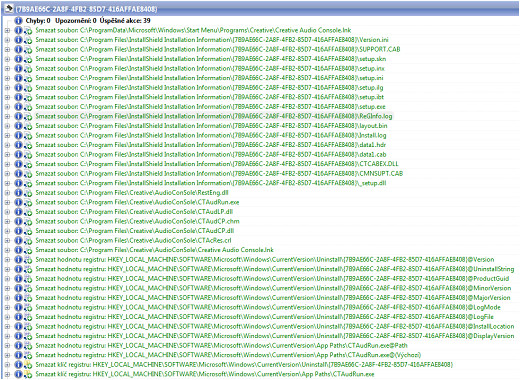The width and height of the screenshot is (520, 380).
Task: Select row text ending in CTCABEX.DLL
Action: pyautogui.click(x=217, y=164)
